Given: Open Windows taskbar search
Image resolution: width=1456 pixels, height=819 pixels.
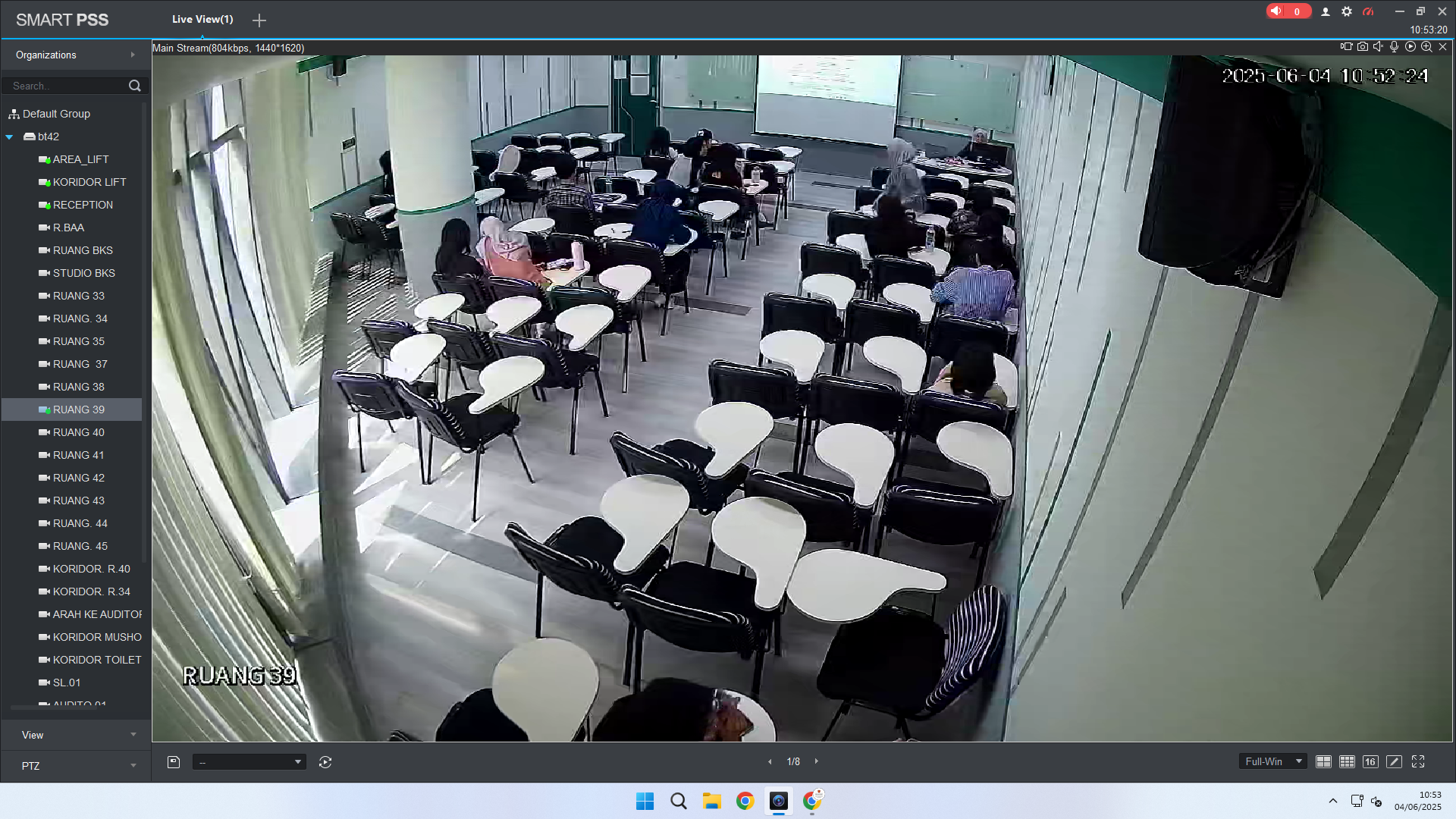Looking at the screenshot, I should [679, 802].
